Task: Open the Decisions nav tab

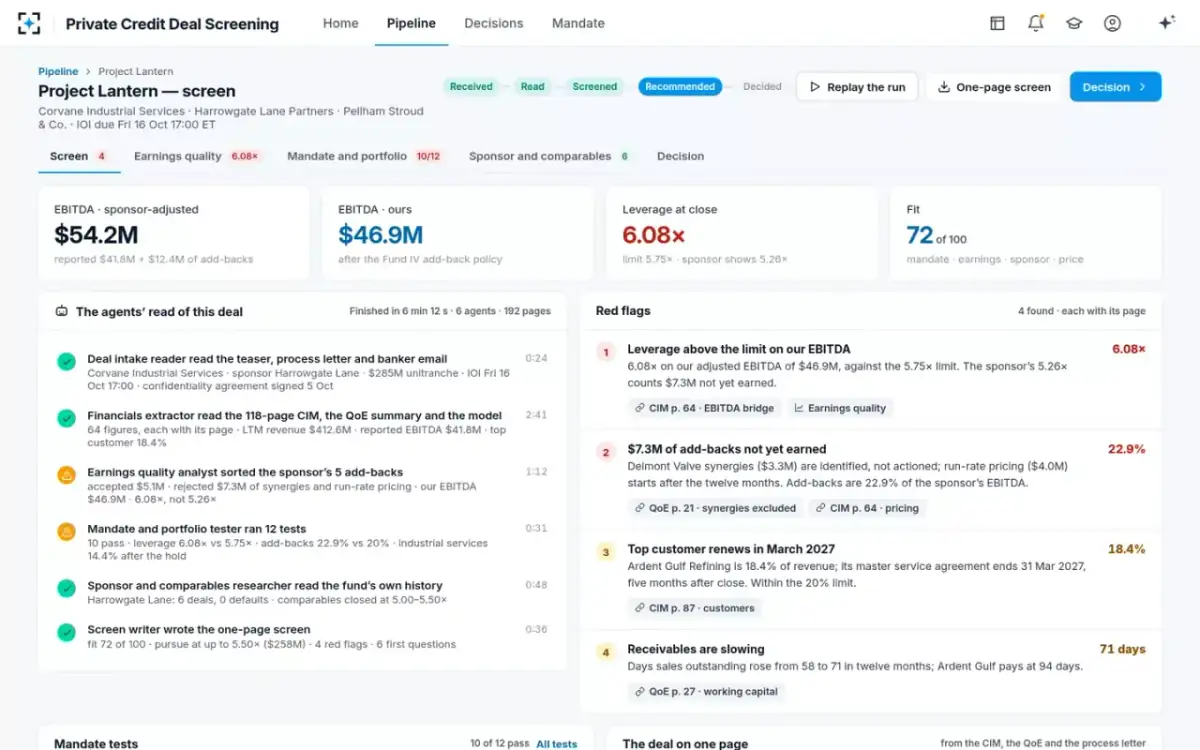Action: (494, 23)
